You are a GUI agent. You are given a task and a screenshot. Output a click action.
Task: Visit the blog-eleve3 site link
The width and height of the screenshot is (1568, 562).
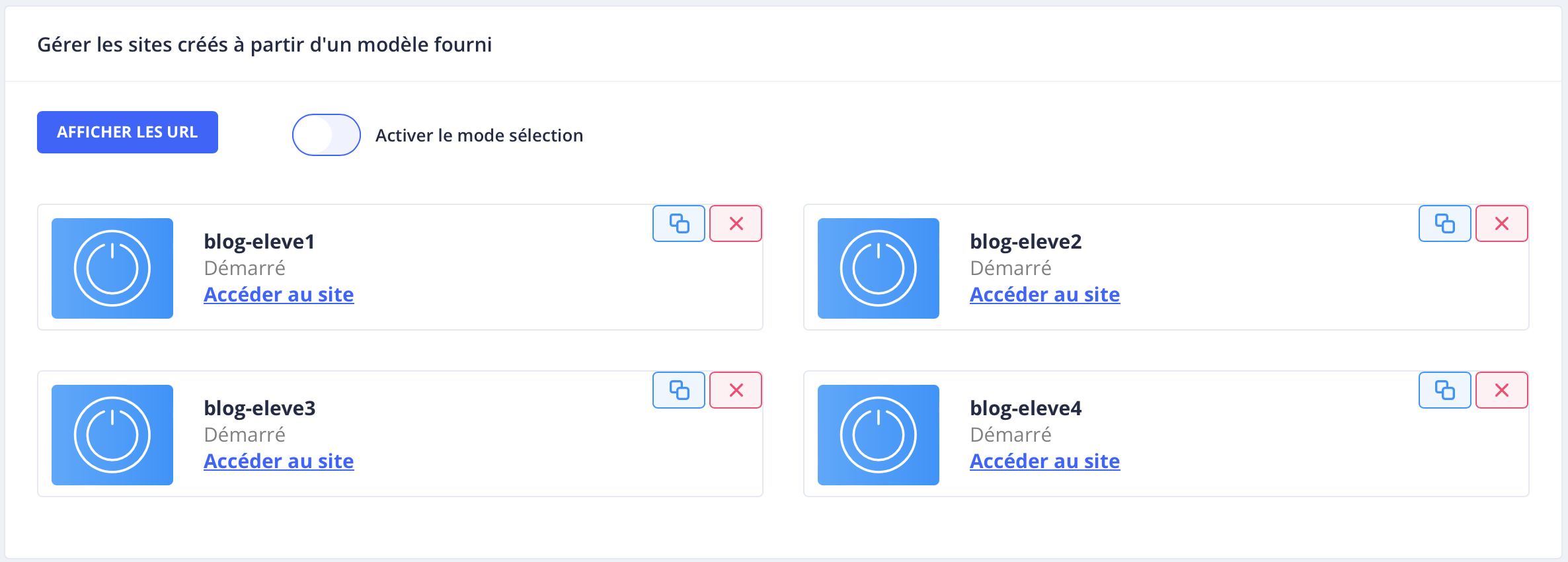point(278,461)
